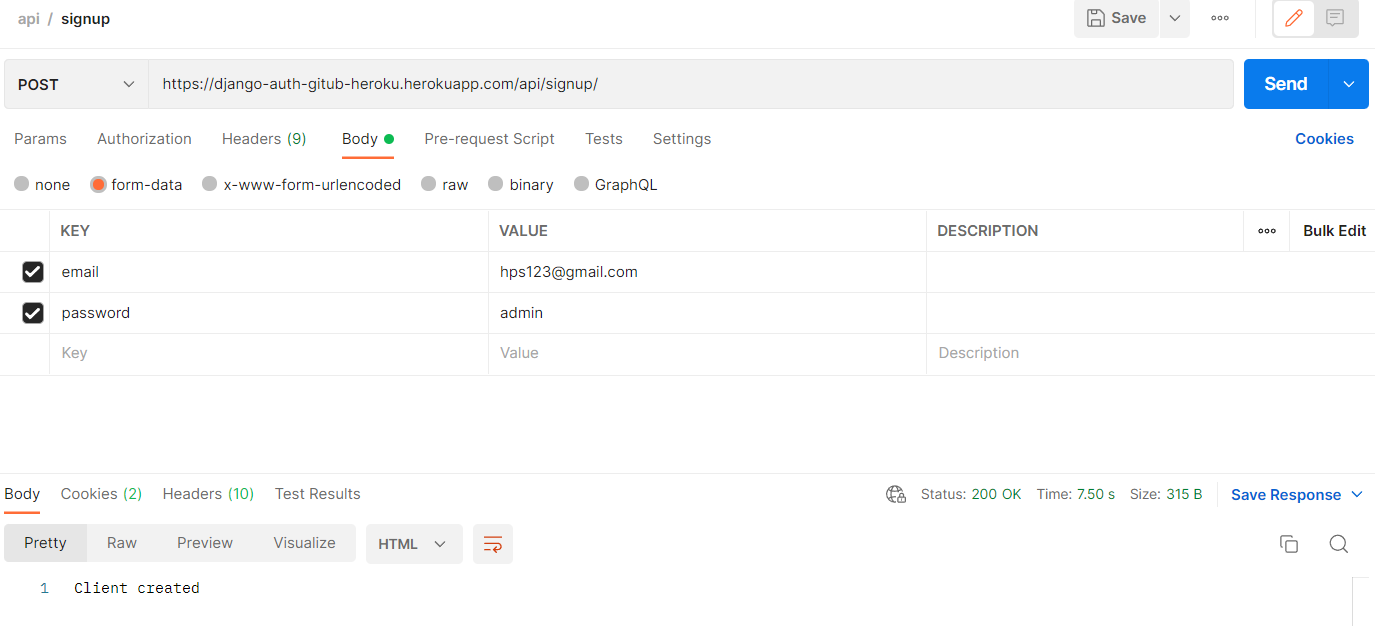This screenshot has height=626, width=1375.
Task: Open the Cookies manager link
Action: click(1324, 138)
